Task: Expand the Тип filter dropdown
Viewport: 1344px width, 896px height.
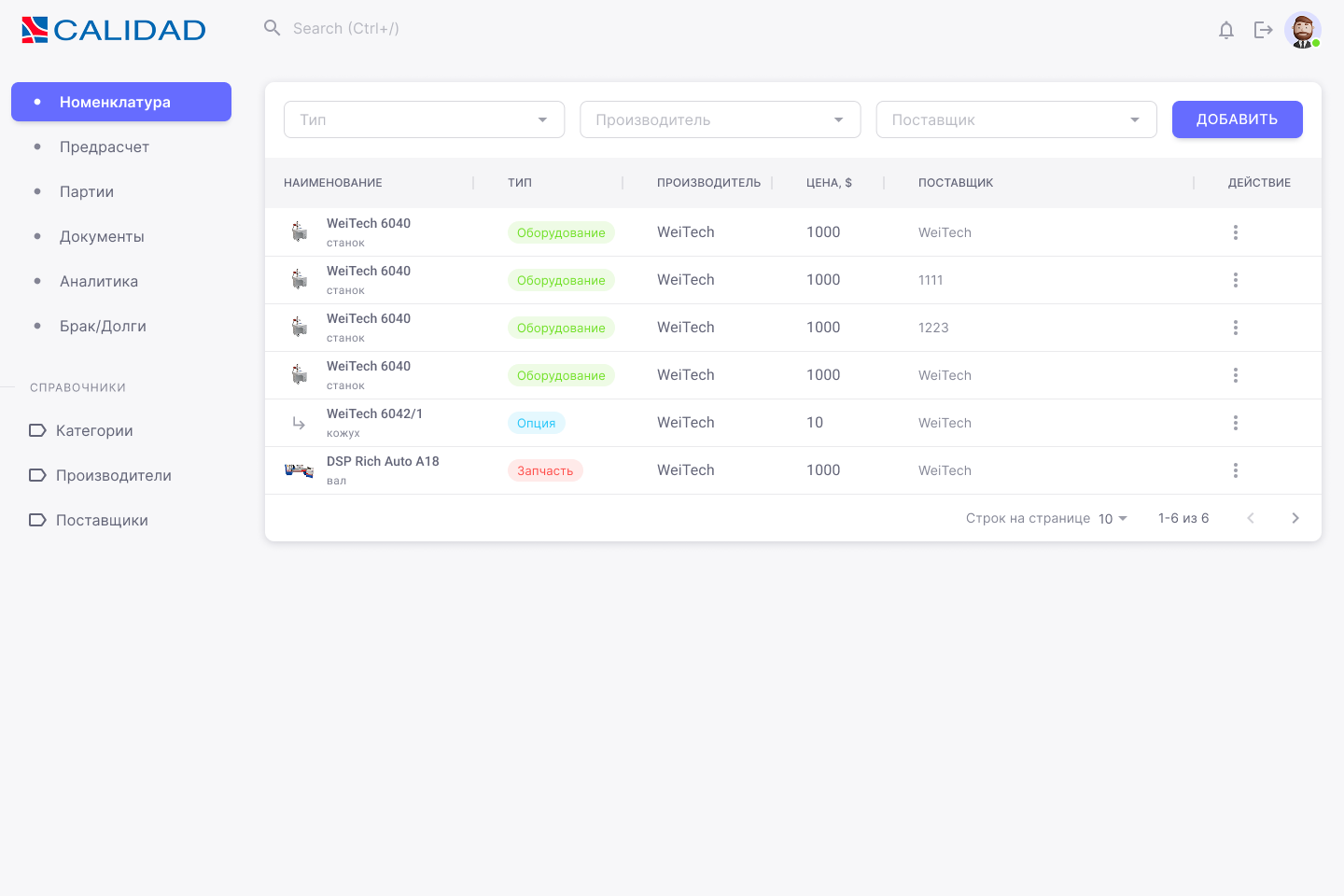Action: (425, 119)
